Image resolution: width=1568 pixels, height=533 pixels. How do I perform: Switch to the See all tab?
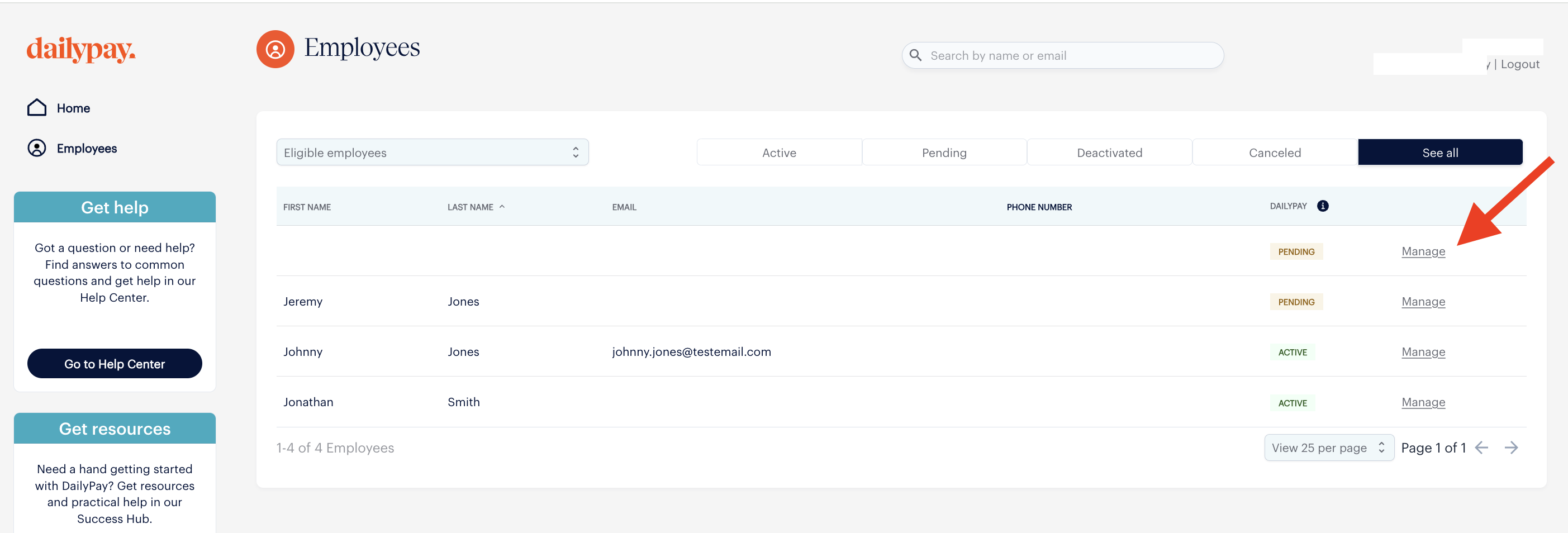tap(1440, 152)
